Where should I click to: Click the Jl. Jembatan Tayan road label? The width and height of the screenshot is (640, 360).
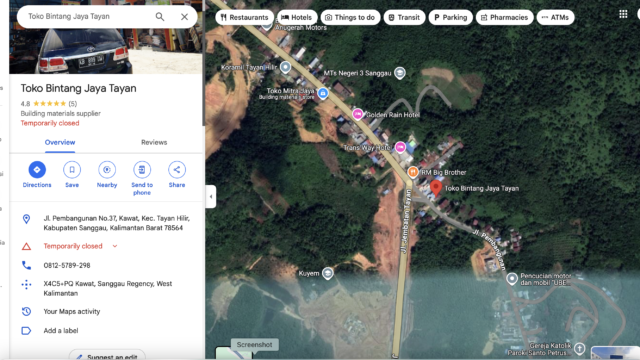click(x=405, y=222)
